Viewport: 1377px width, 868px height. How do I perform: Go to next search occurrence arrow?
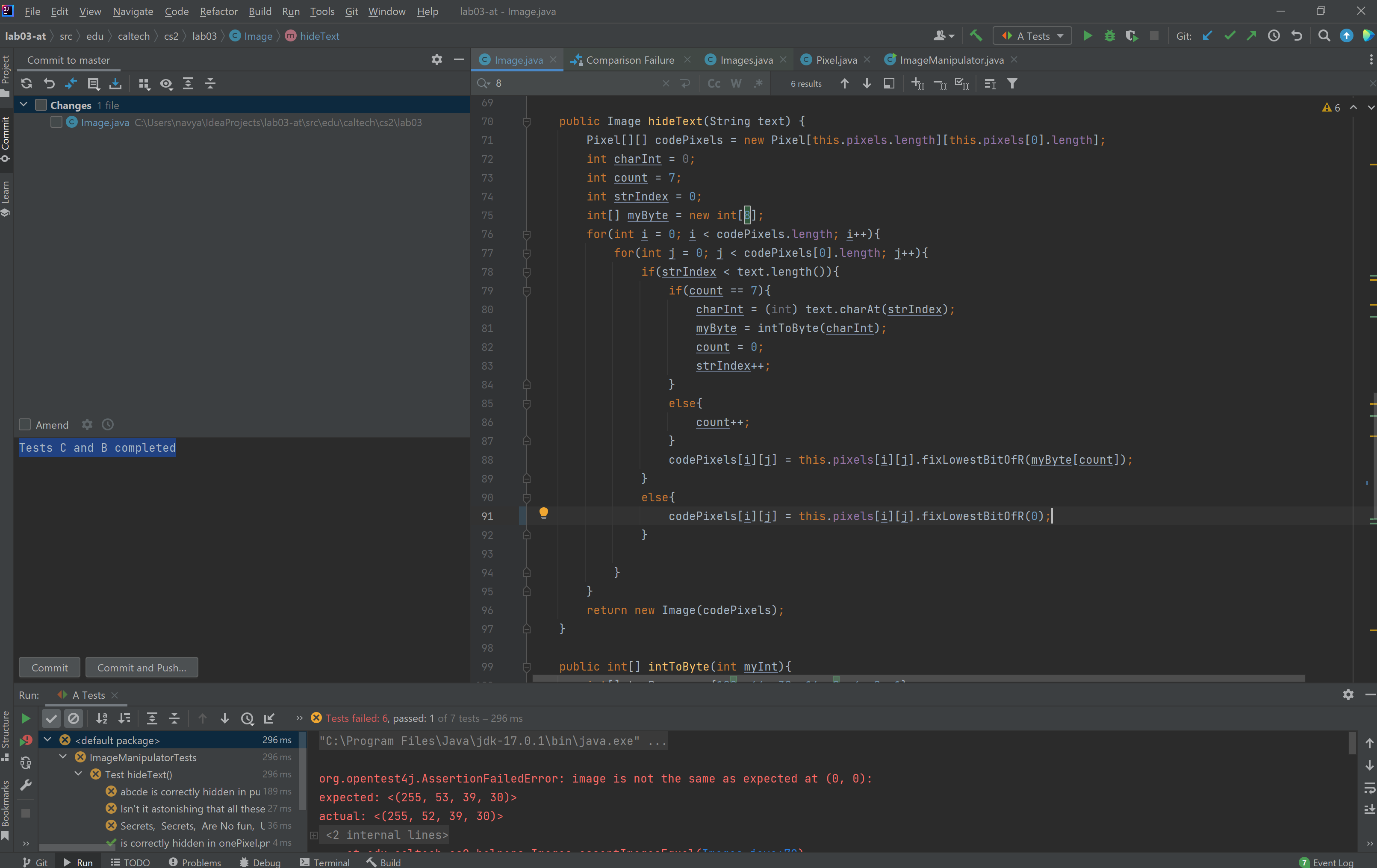click(867, 83)
